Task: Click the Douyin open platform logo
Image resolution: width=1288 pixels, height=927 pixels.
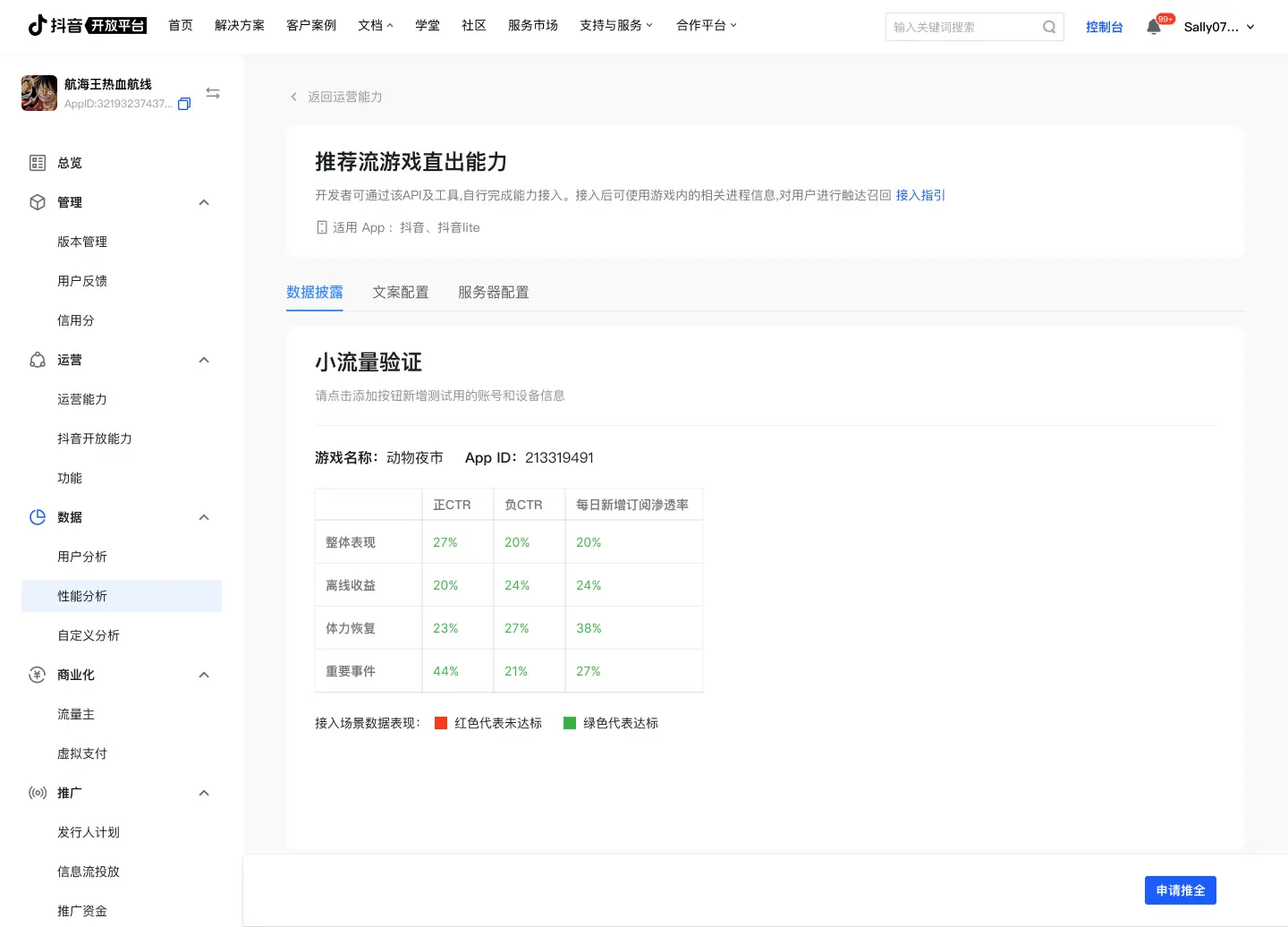Action: coord(88,25)
